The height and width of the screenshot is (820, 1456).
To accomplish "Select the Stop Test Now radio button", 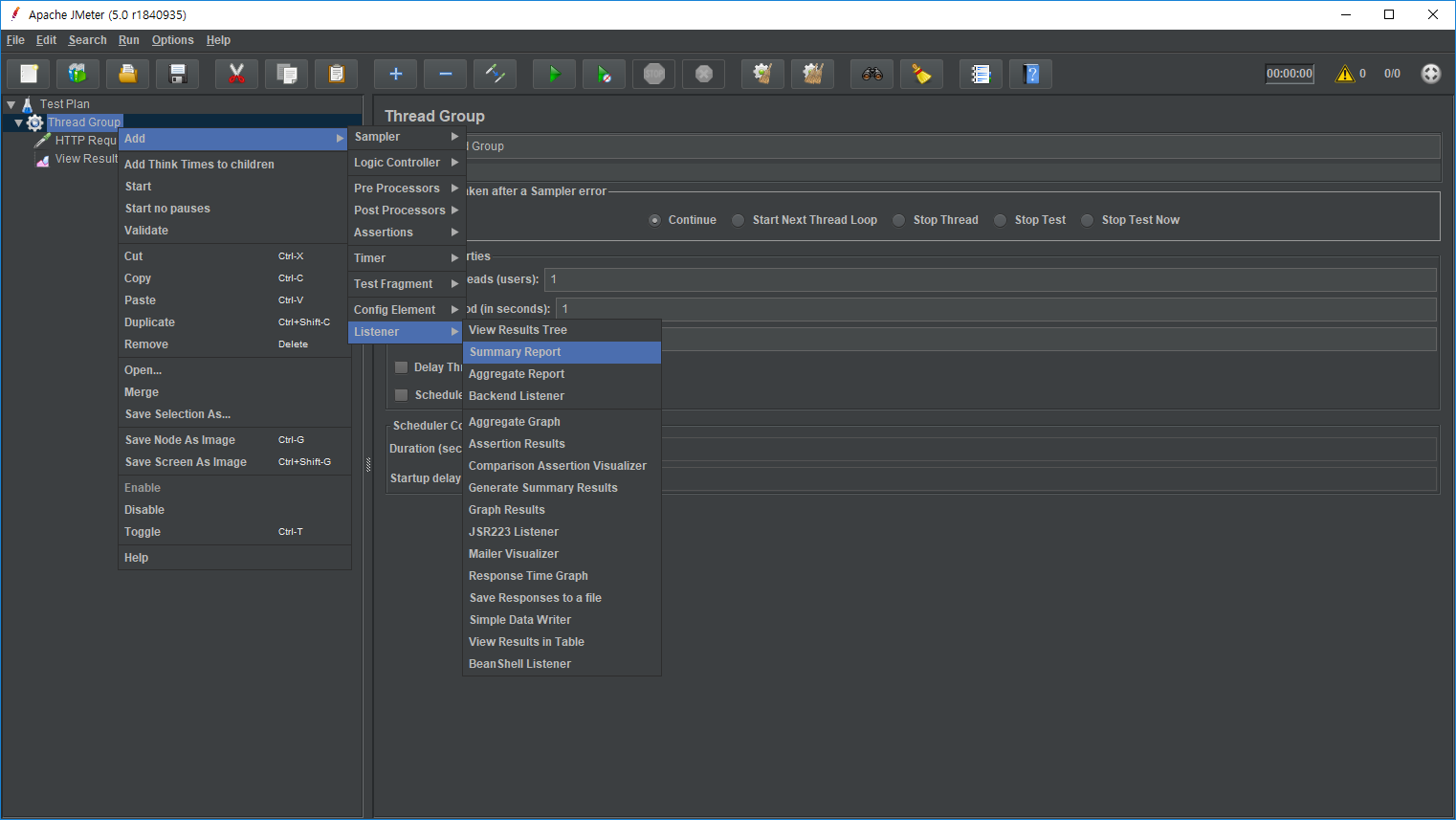I will (1088, 220).
